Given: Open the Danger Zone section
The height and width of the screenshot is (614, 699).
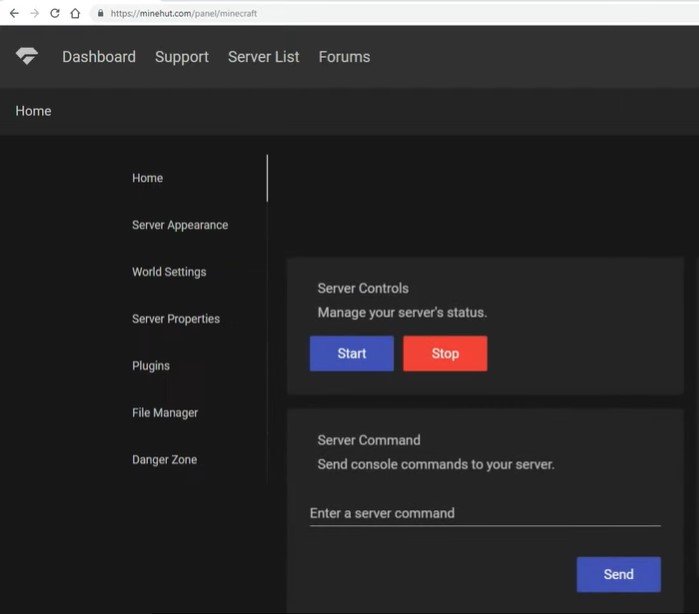Looking at the screenshot, I should click(164, 460).
